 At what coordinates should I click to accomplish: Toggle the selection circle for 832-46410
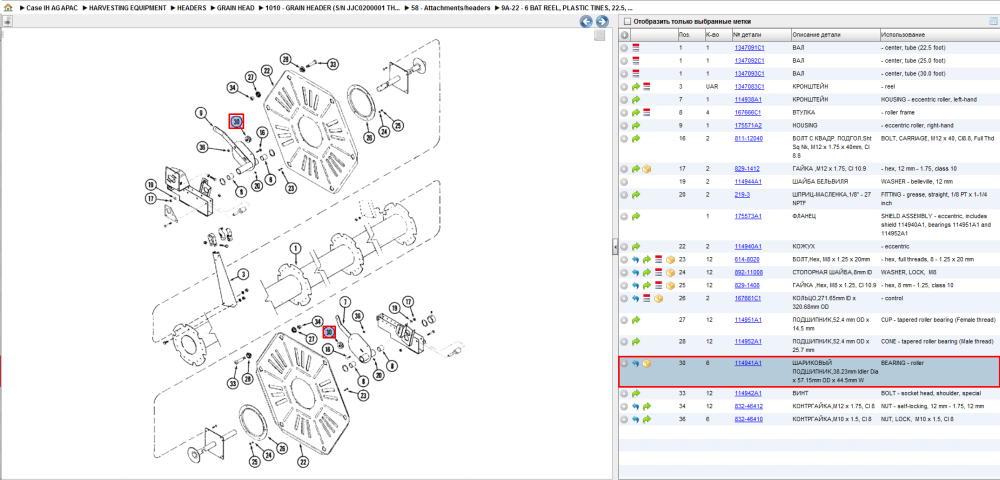coord(624,419)
